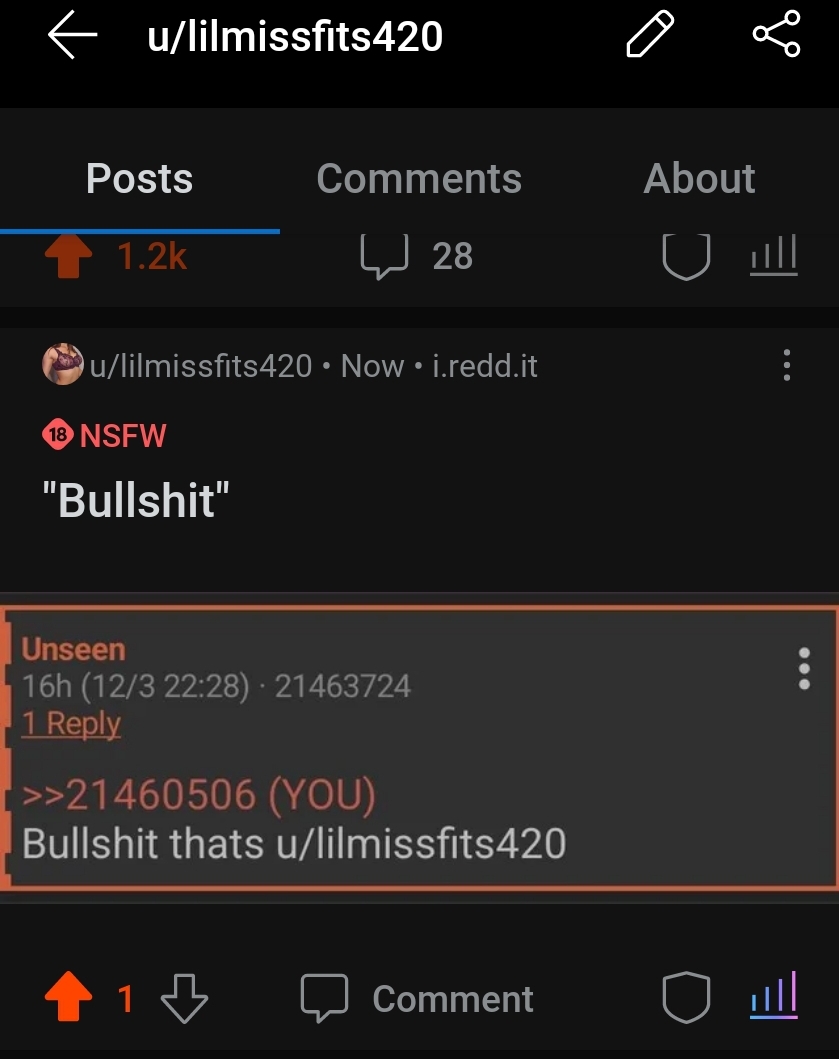Open the NSFW "Bullshit" post title

click(136, 500)
